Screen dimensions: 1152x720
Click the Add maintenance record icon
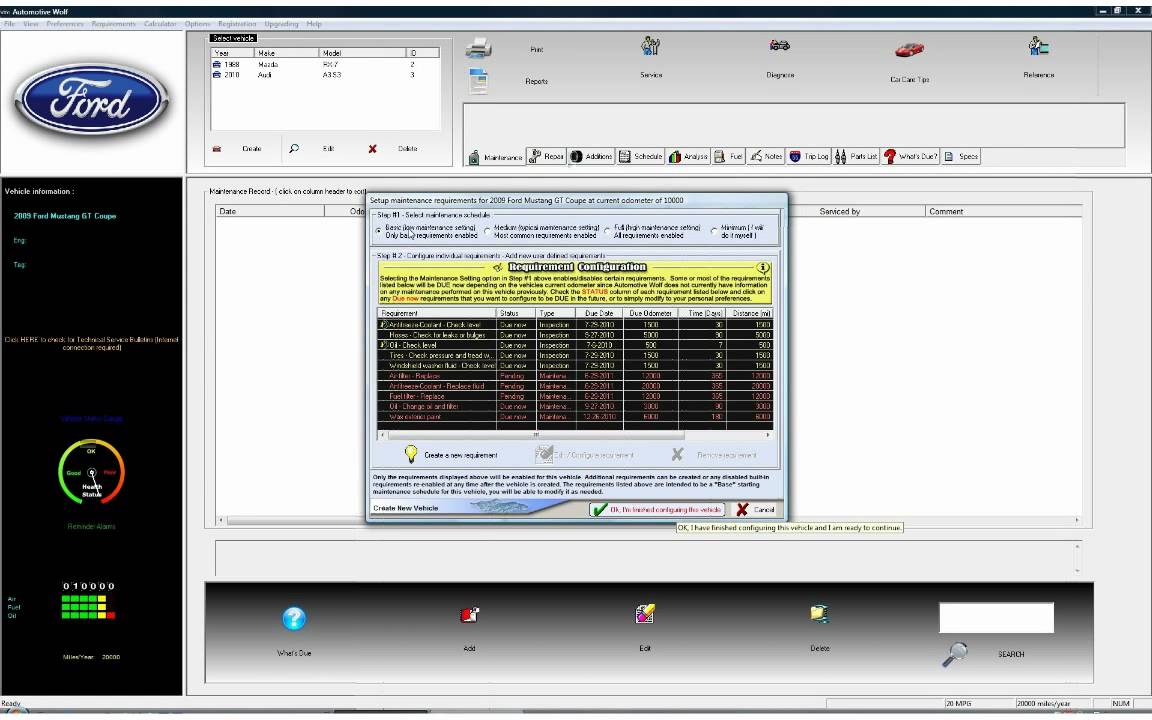(x=469, y=614)
